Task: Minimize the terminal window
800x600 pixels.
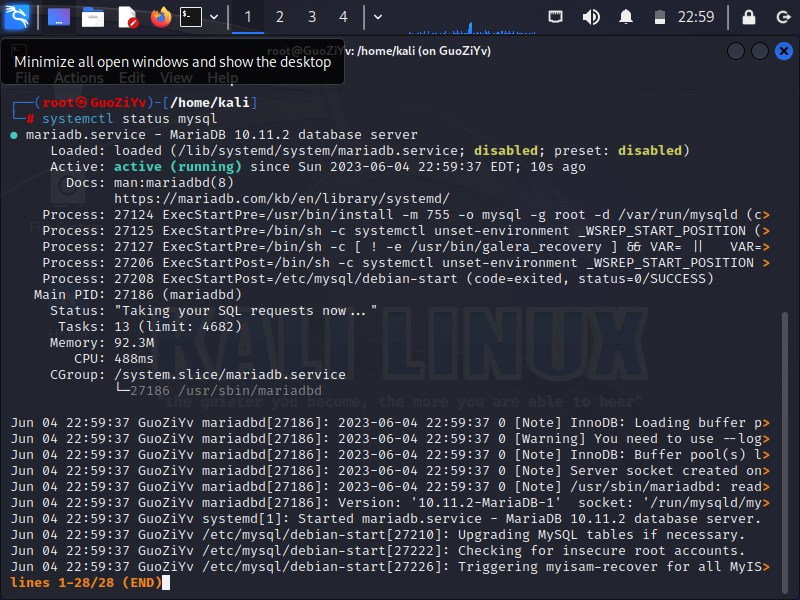Action: pos(736,51)
